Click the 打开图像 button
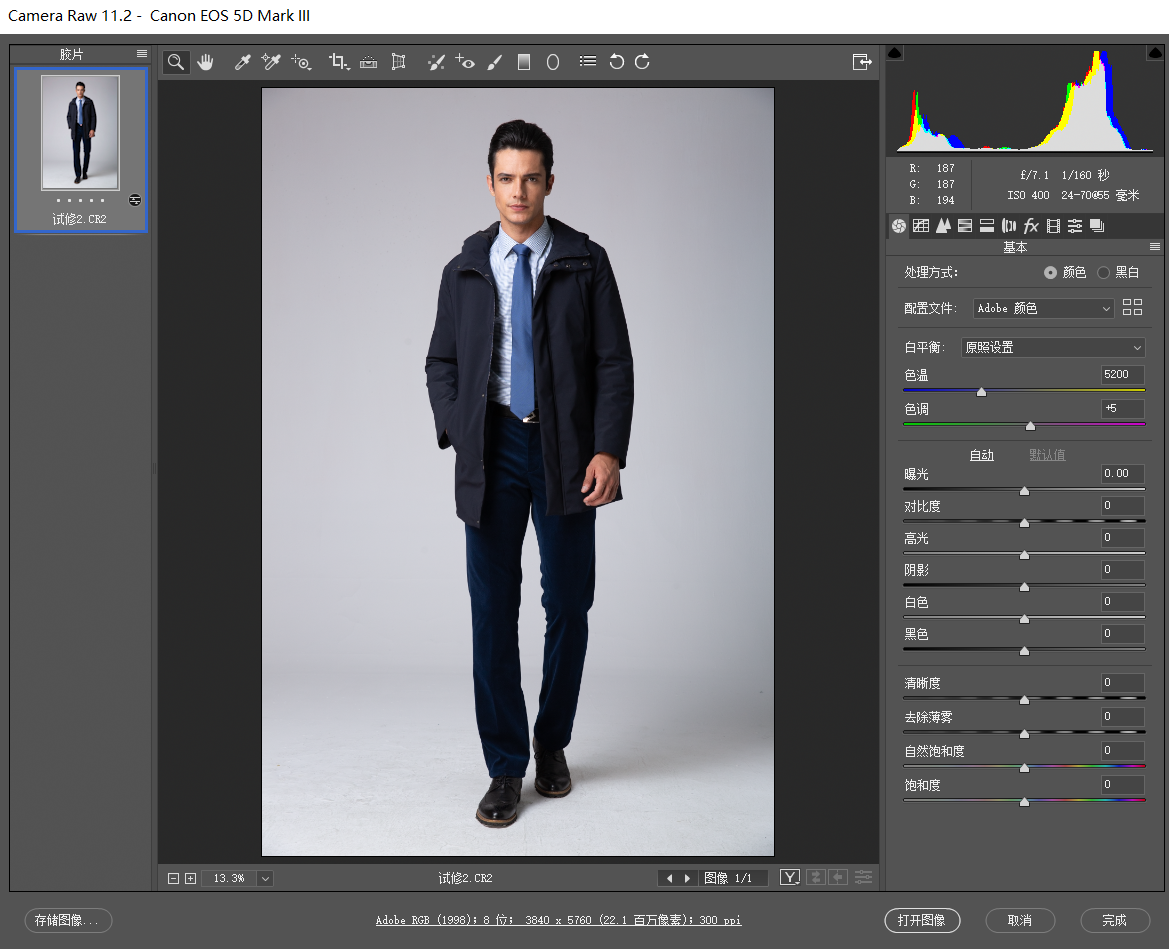The image size is (1169, 949). [x=921, y=921]
